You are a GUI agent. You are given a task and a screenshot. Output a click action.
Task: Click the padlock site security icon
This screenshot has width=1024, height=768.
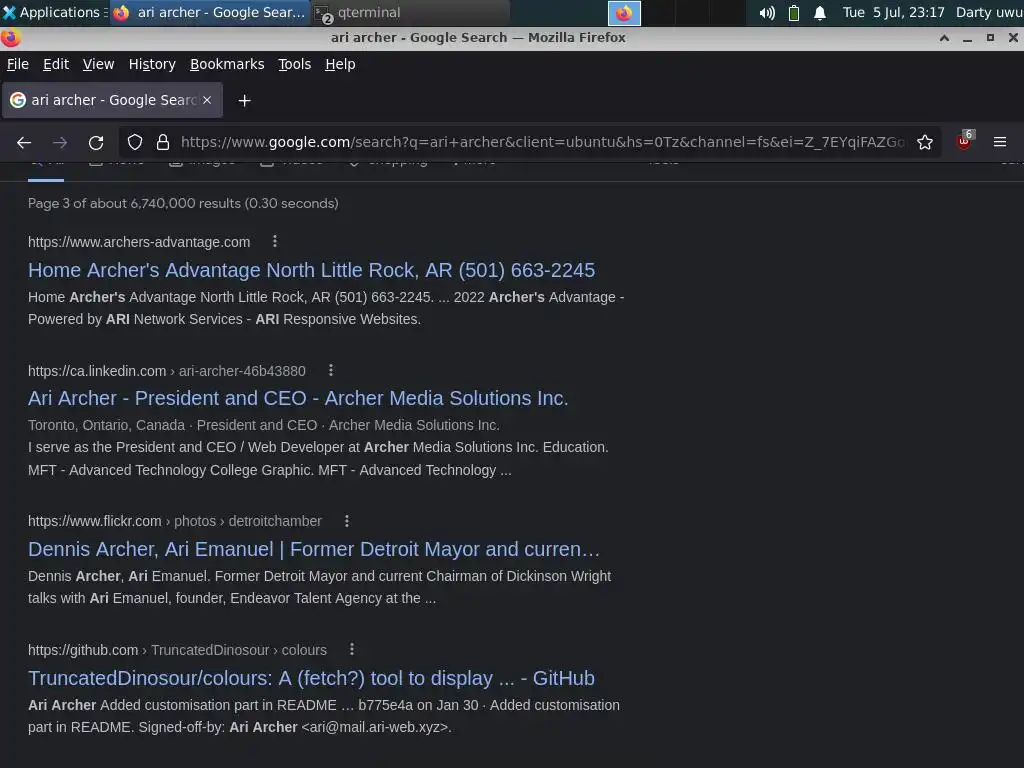click(x=163, y=142)
